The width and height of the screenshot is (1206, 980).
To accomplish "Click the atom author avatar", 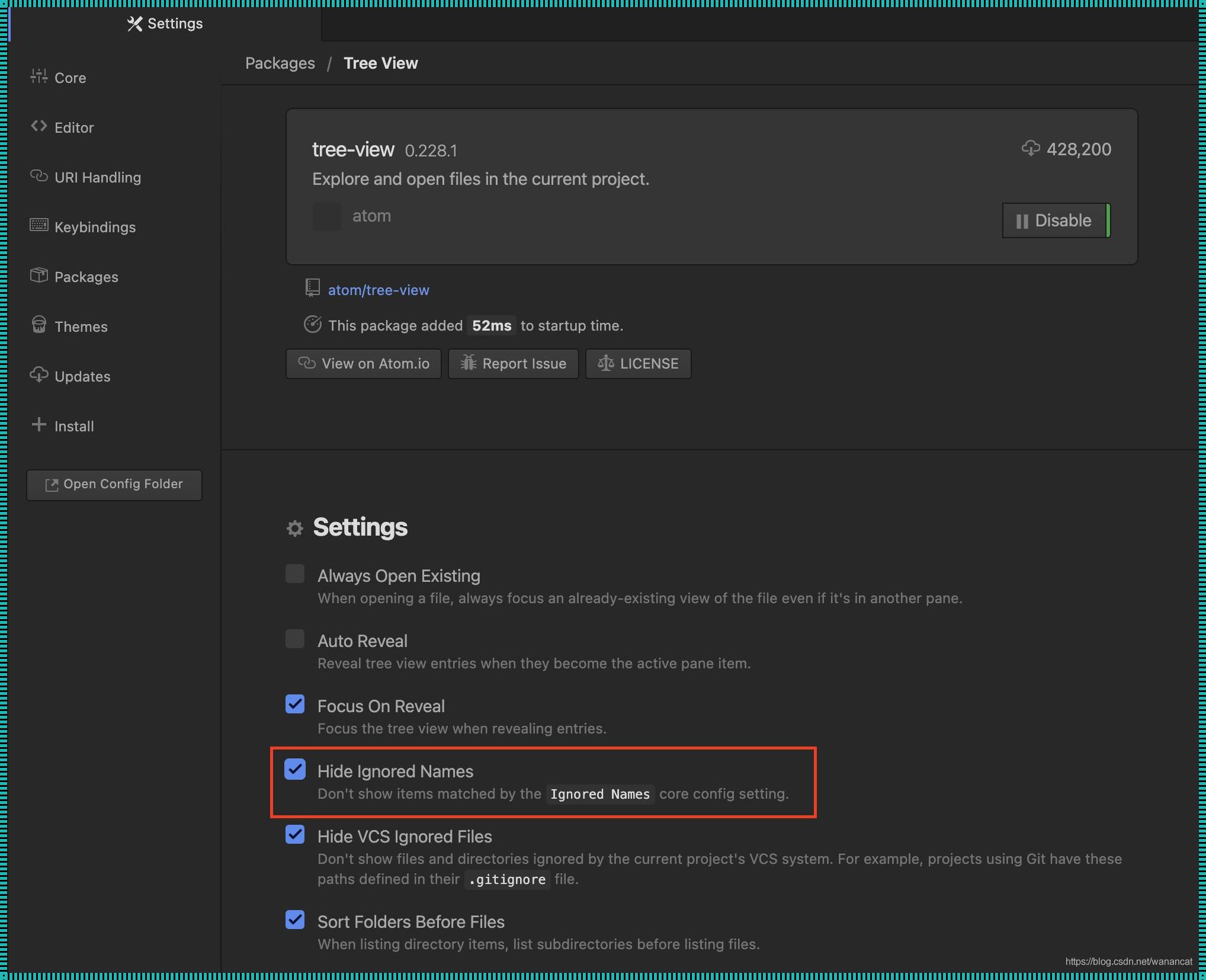I will (x=326, y=216).
